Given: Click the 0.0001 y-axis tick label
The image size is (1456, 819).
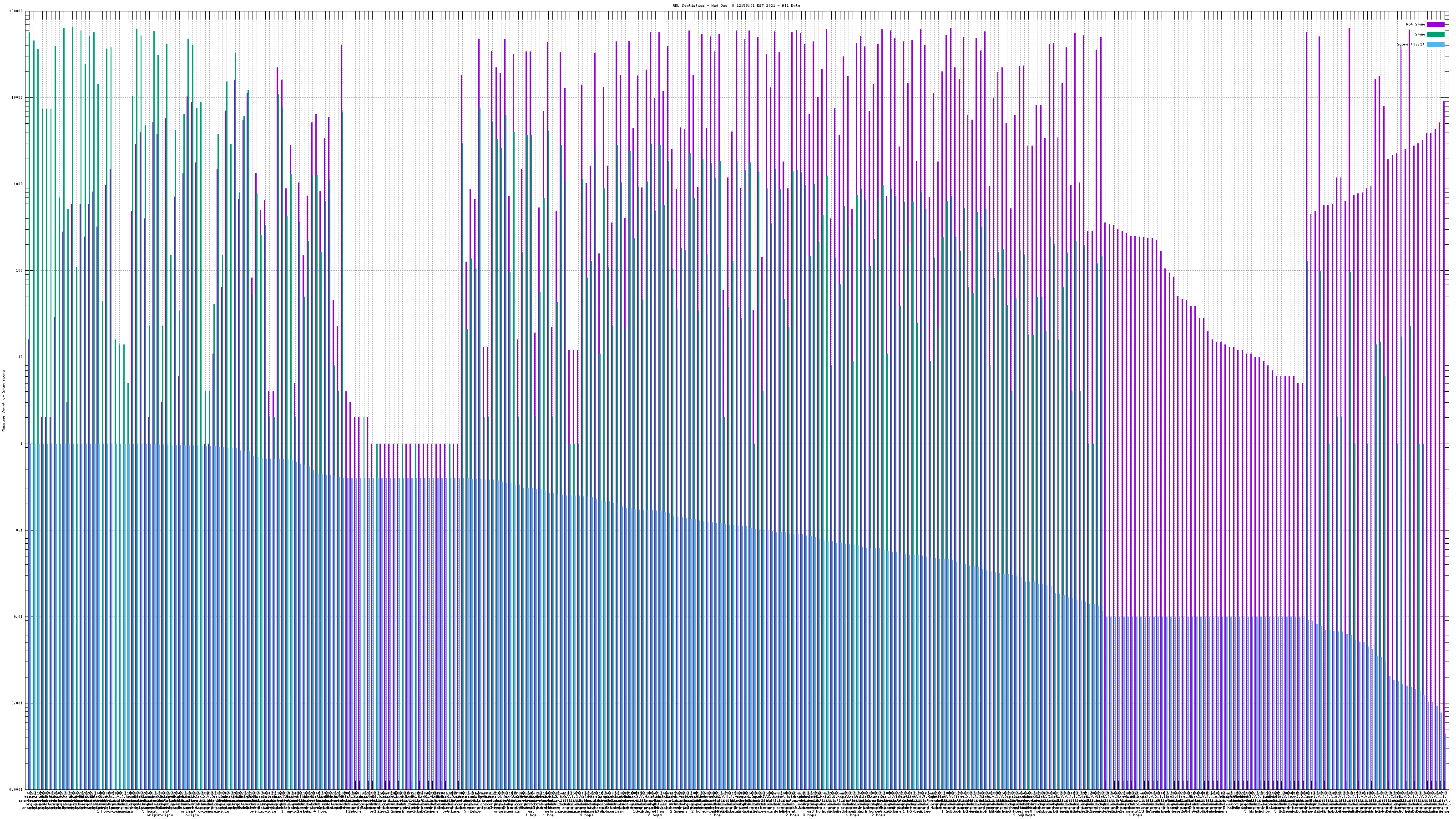Looking at the screenshot, I should click(16, 789).
